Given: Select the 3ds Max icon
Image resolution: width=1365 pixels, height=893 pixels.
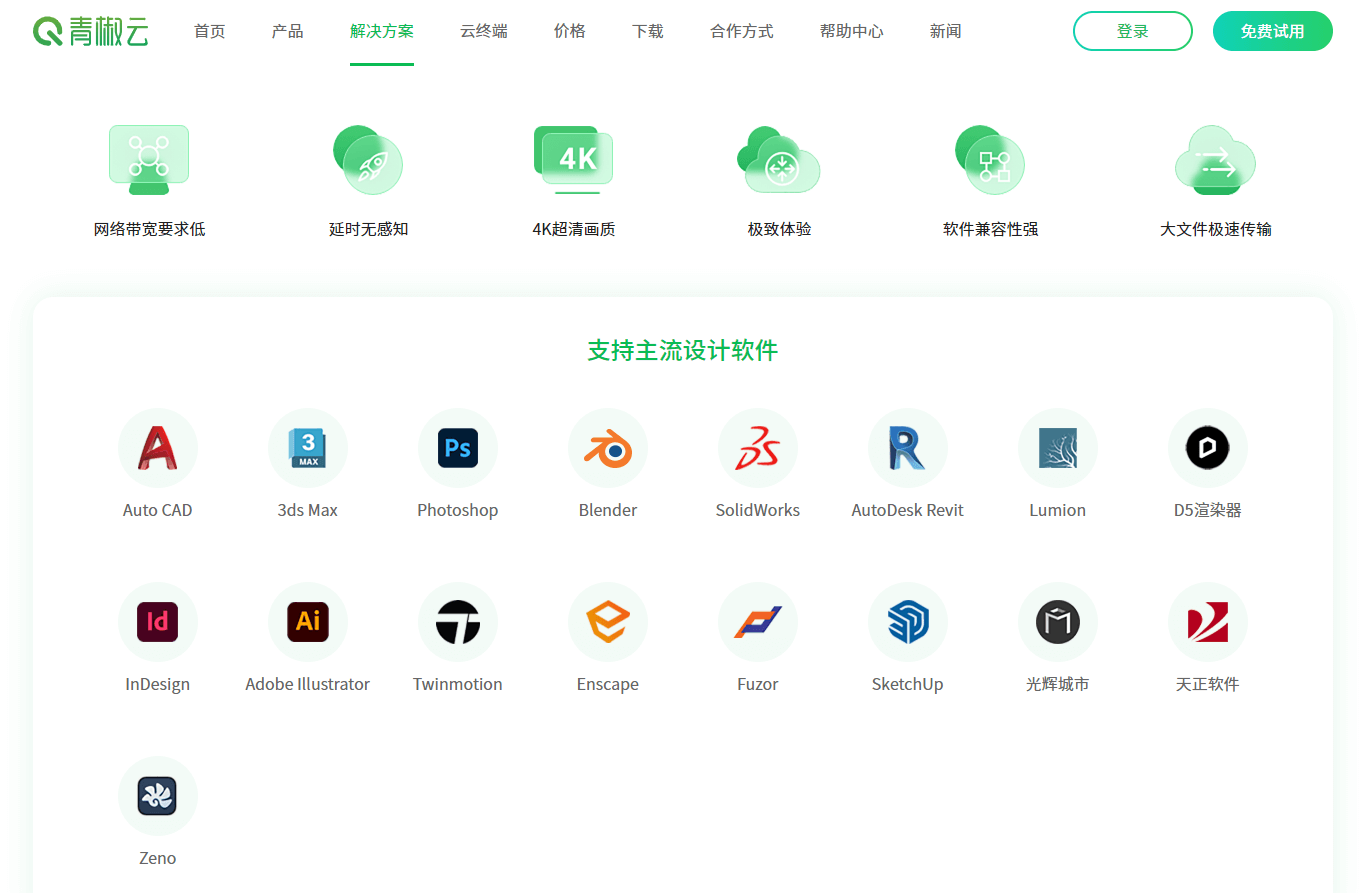Looking at the screenshot, I should coord(308,448).
